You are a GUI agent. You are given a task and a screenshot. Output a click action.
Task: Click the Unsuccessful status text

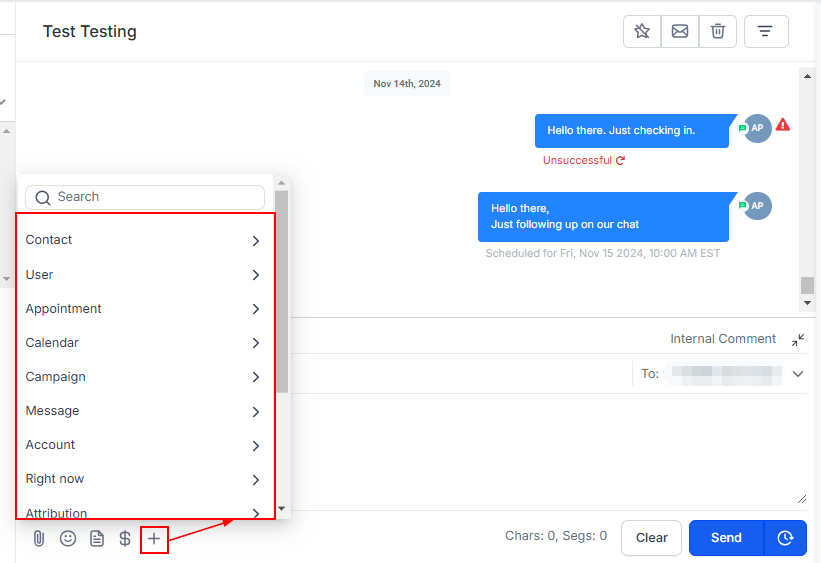tap(577, 160)
